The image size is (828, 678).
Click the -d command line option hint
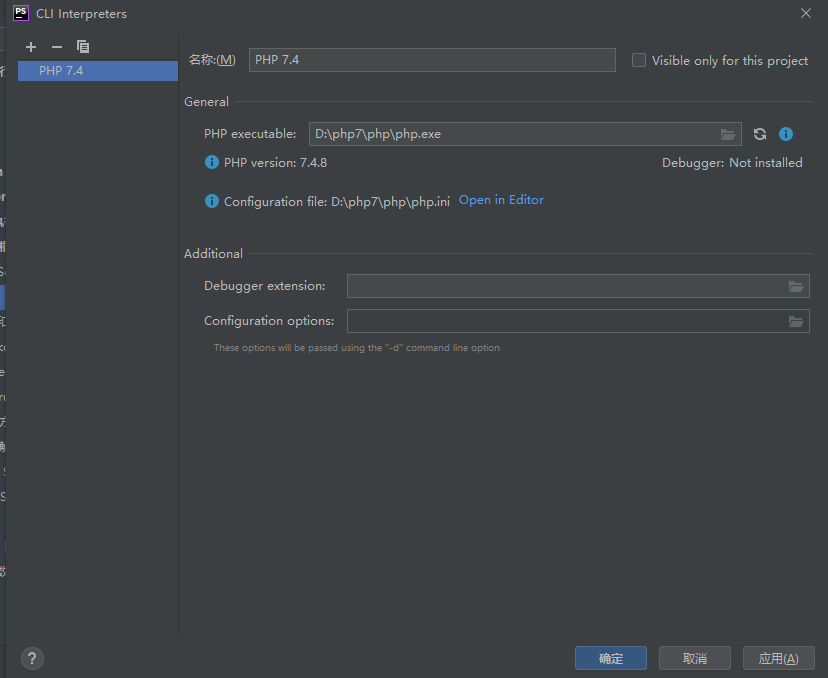[356, 347]
